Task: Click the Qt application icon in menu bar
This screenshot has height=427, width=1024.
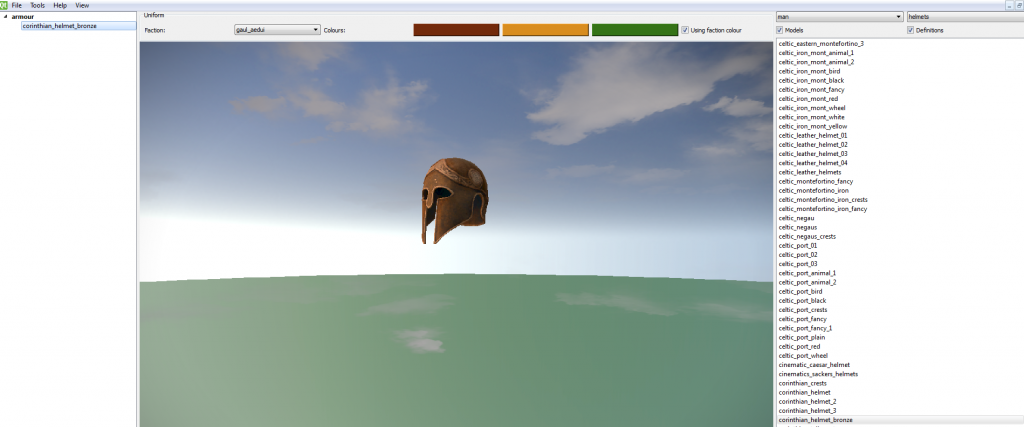Action: 4,5
